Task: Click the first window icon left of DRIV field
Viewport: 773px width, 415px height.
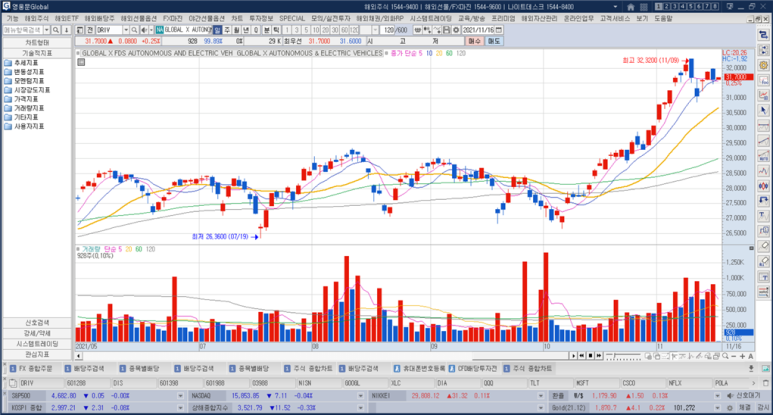Action: coord(80,30)
